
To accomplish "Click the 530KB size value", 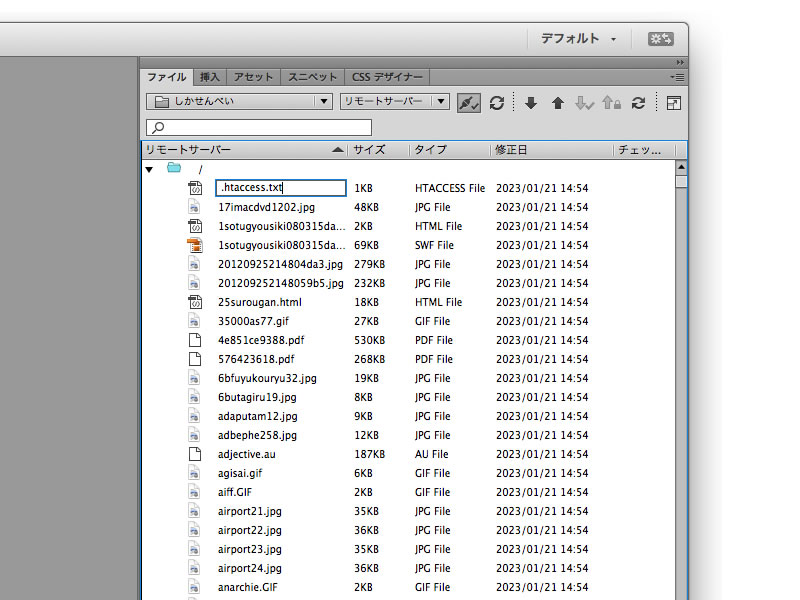I will [369, 340].
